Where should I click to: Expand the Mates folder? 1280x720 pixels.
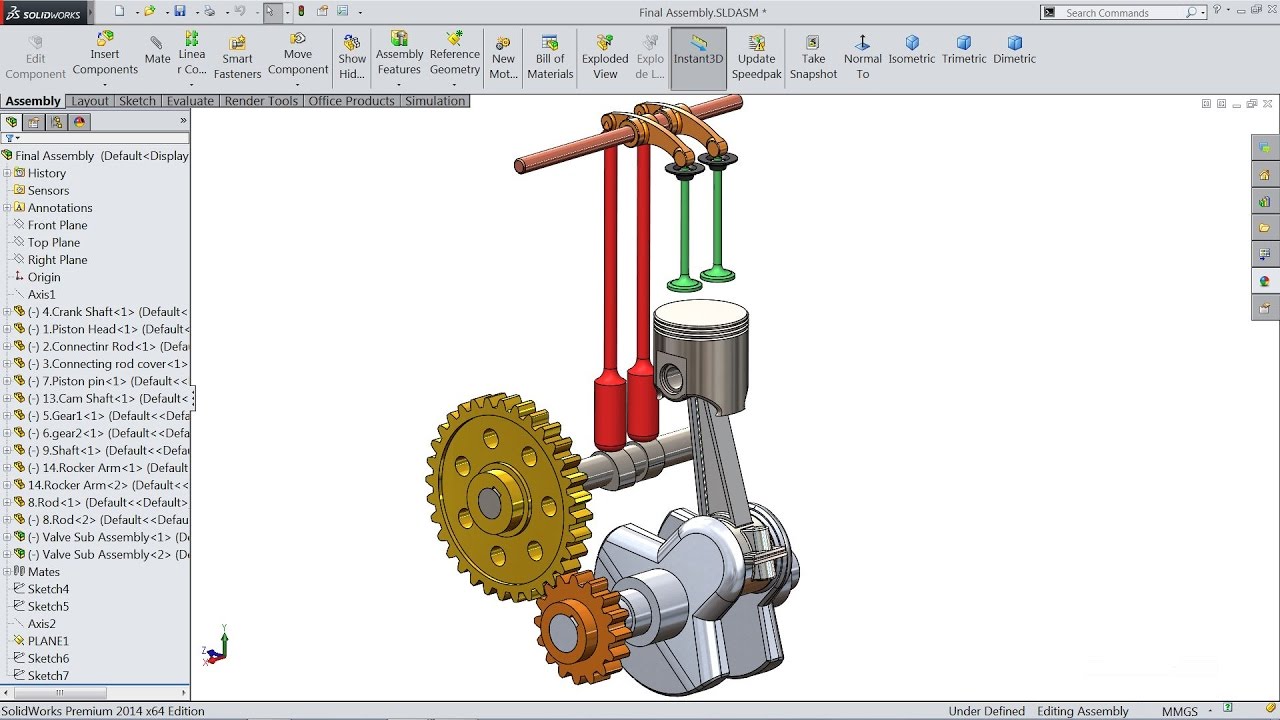[7, 572]
